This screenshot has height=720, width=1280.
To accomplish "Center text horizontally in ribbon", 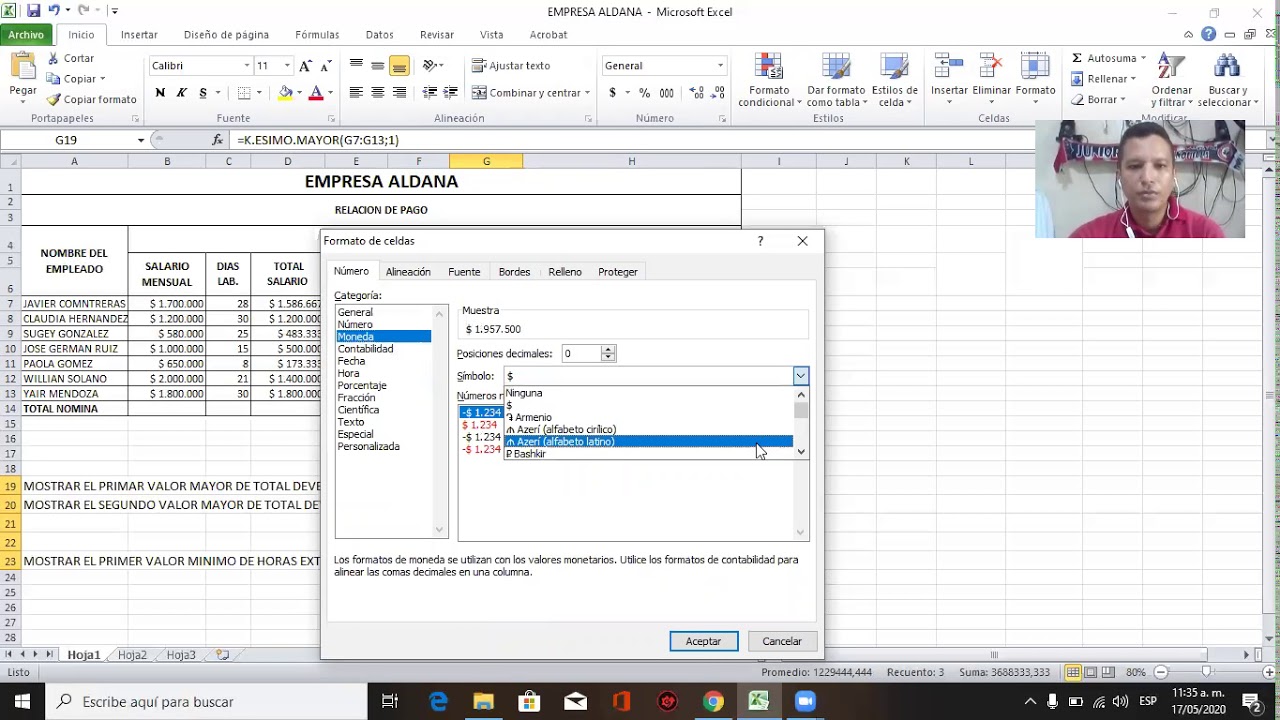I will [x=378, y=93].
